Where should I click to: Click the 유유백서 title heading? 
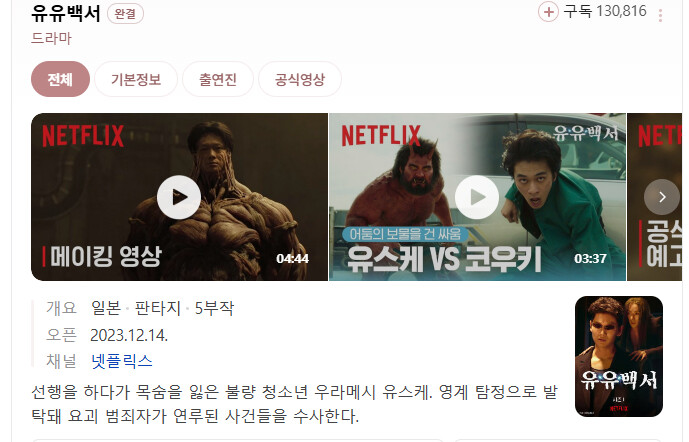66,13
